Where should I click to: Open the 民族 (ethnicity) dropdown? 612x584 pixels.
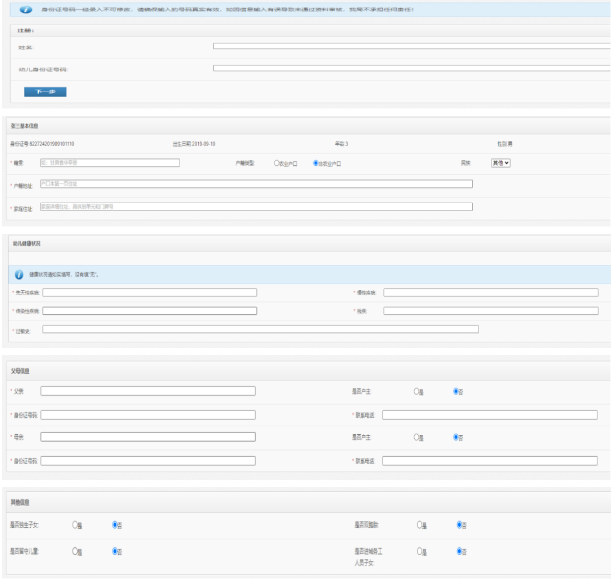500,162
